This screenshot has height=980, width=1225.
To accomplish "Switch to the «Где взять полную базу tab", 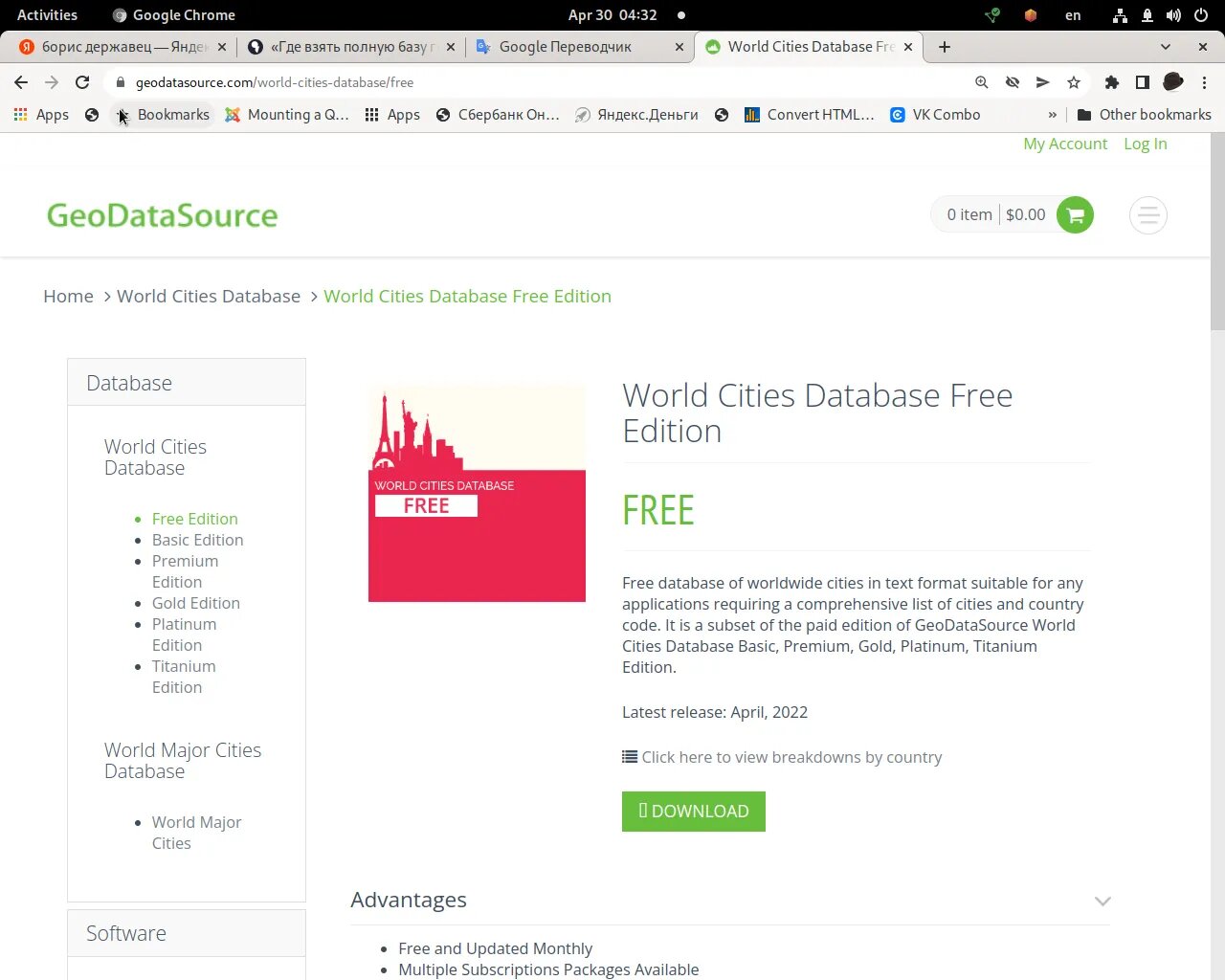I will coord(351,47).
